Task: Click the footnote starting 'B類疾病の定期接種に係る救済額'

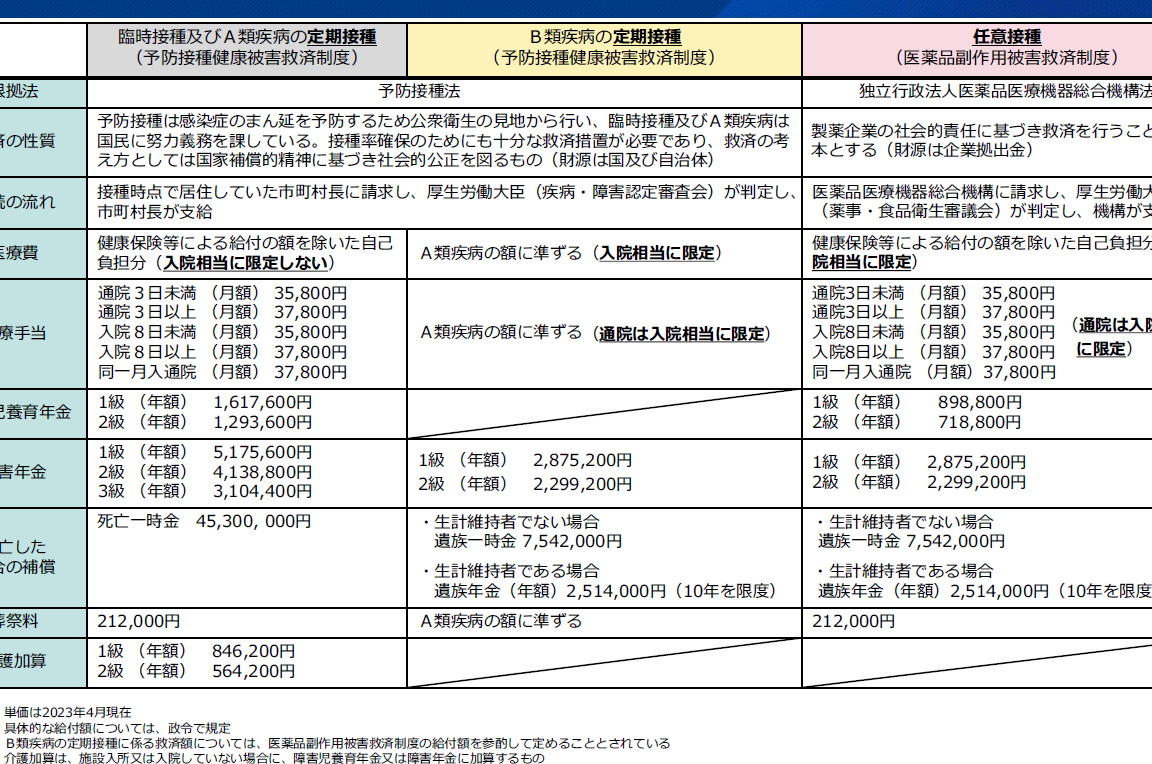Action: 336,743
